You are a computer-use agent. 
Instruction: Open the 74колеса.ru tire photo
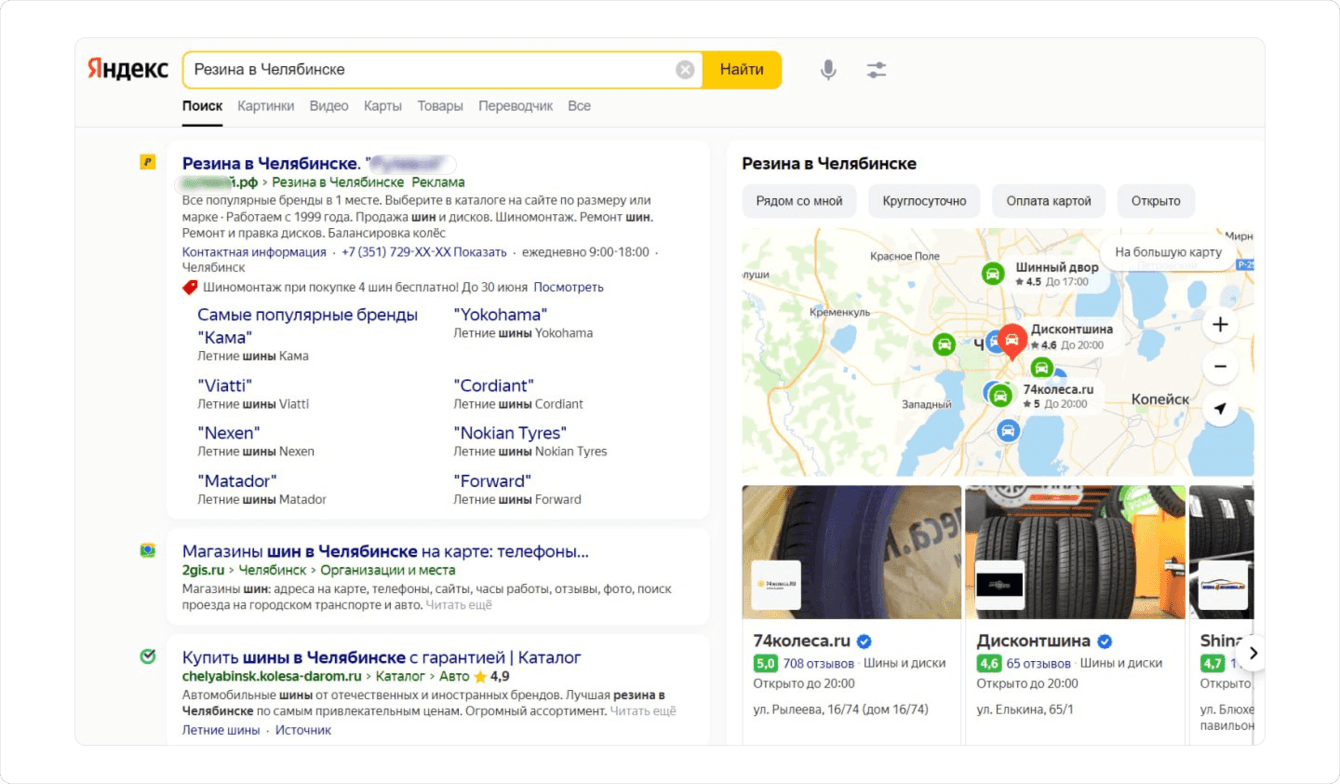pos(852,552)
